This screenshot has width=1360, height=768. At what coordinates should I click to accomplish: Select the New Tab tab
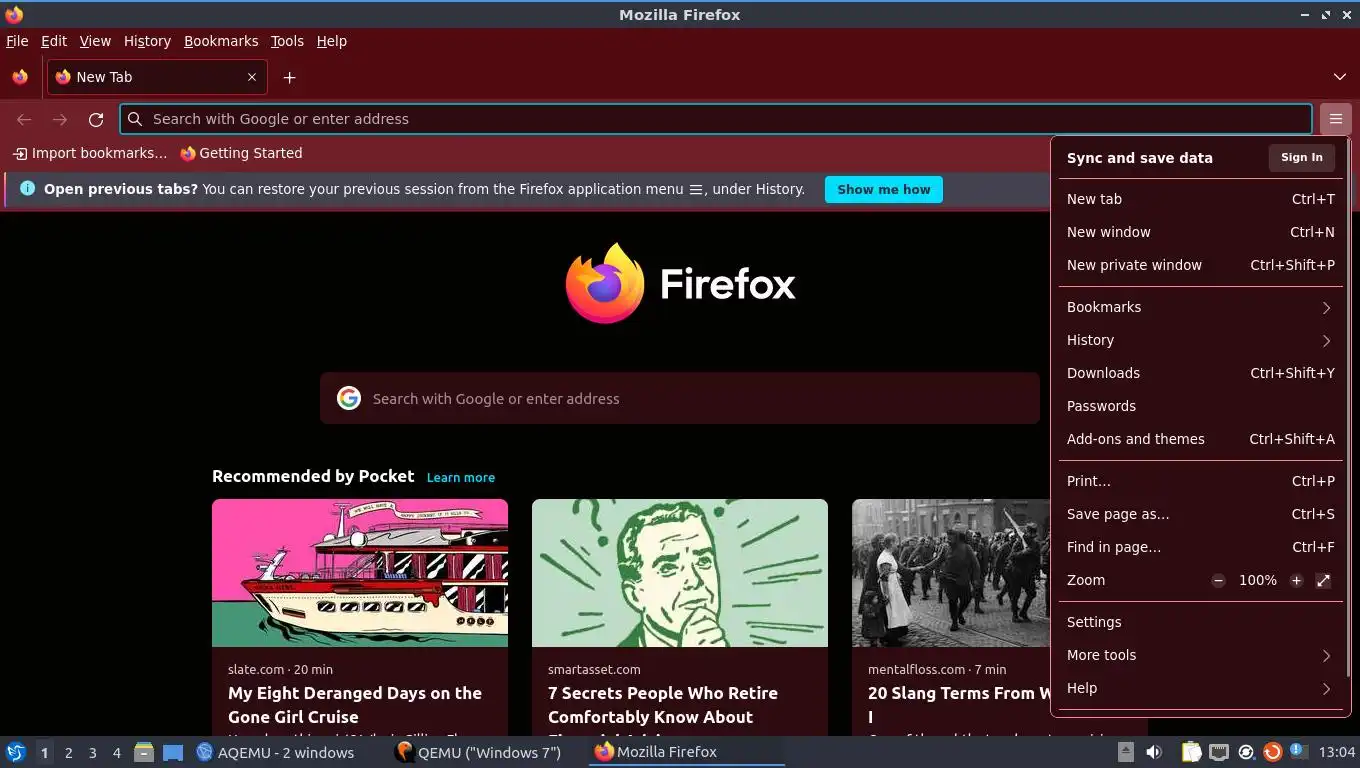coord(155,77)
